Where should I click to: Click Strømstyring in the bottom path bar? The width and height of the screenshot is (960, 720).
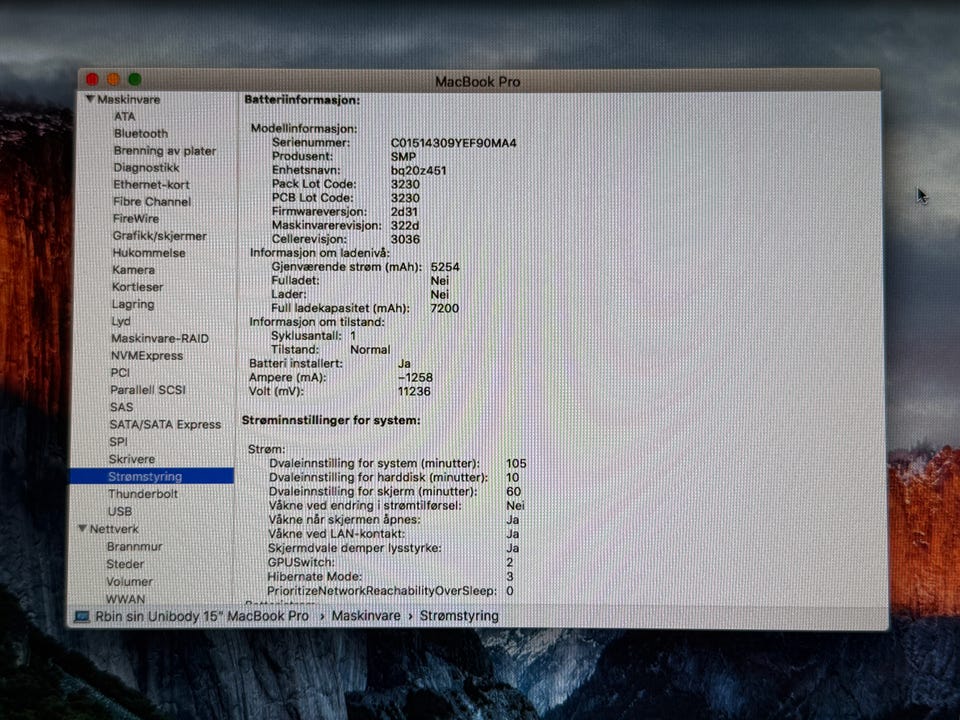(459, 616)
